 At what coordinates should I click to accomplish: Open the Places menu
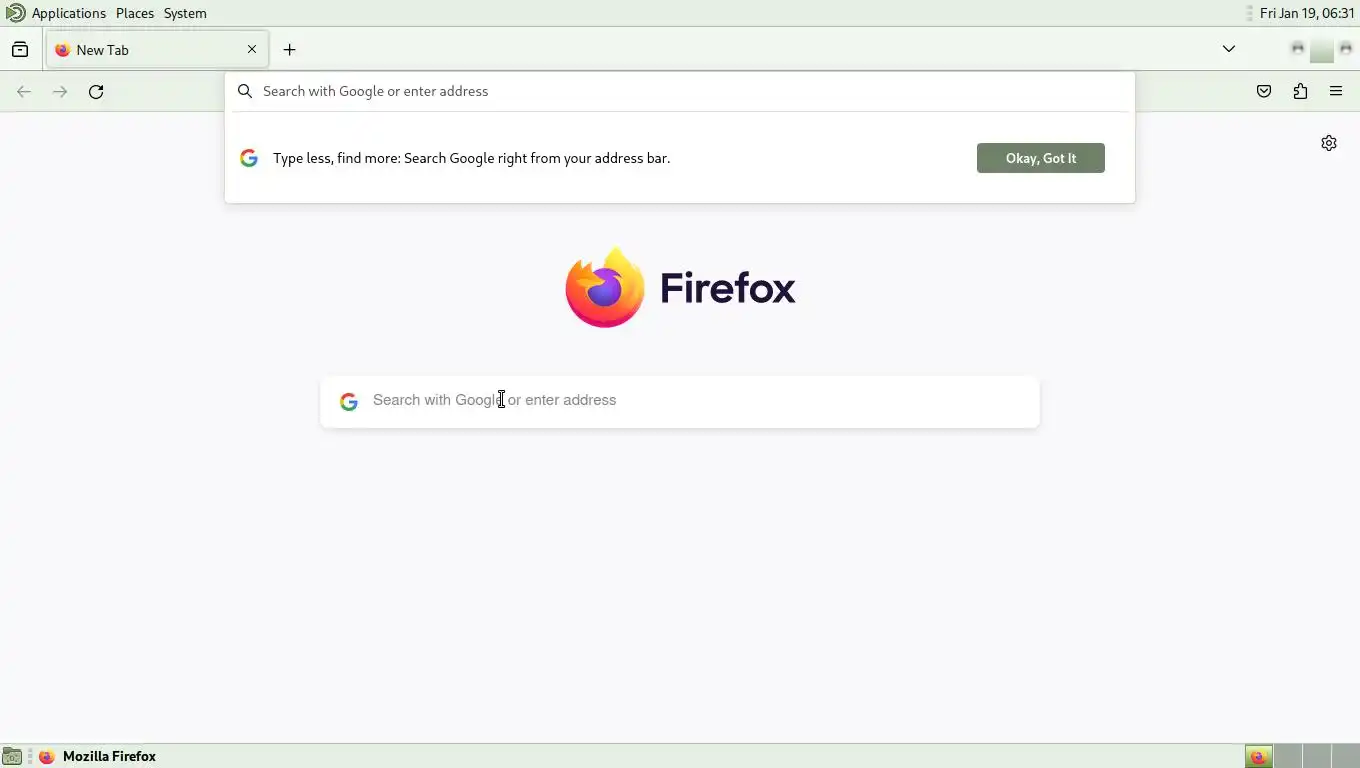point(135,13)
